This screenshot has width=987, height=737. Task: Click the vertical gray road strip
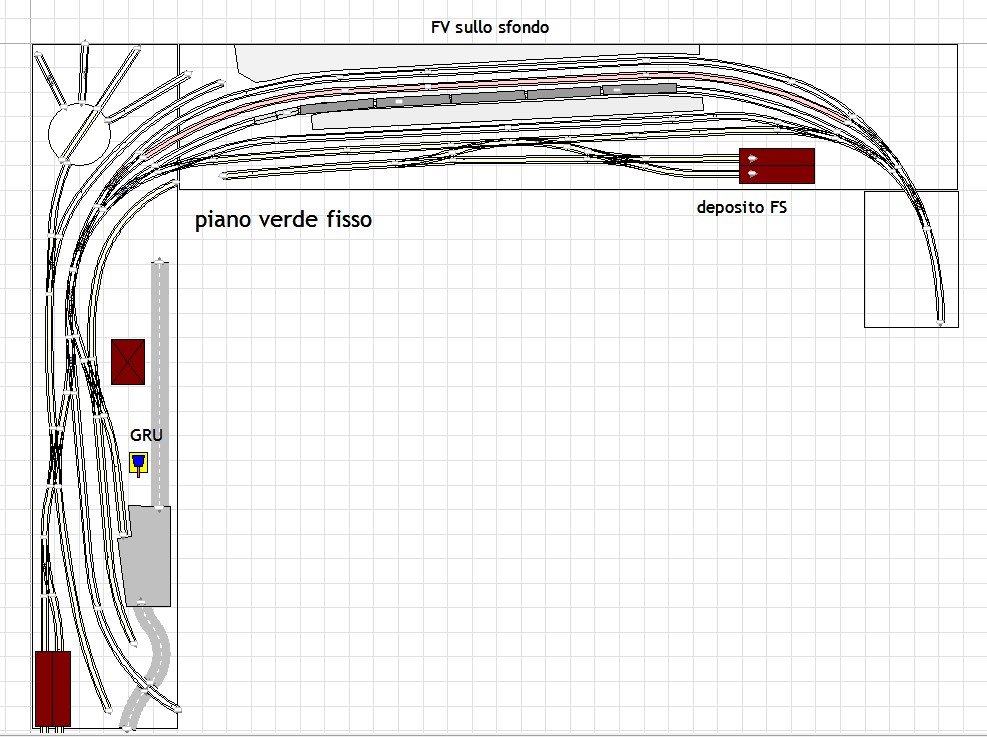pos(159,380)
